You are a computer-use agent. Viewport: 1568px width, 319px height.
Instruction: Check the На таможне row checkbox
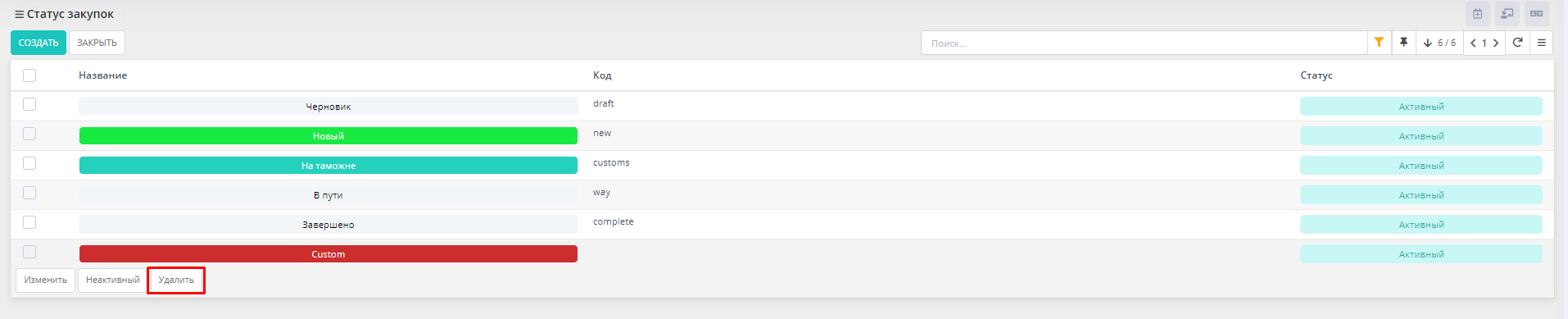click(x=29, y=163)
